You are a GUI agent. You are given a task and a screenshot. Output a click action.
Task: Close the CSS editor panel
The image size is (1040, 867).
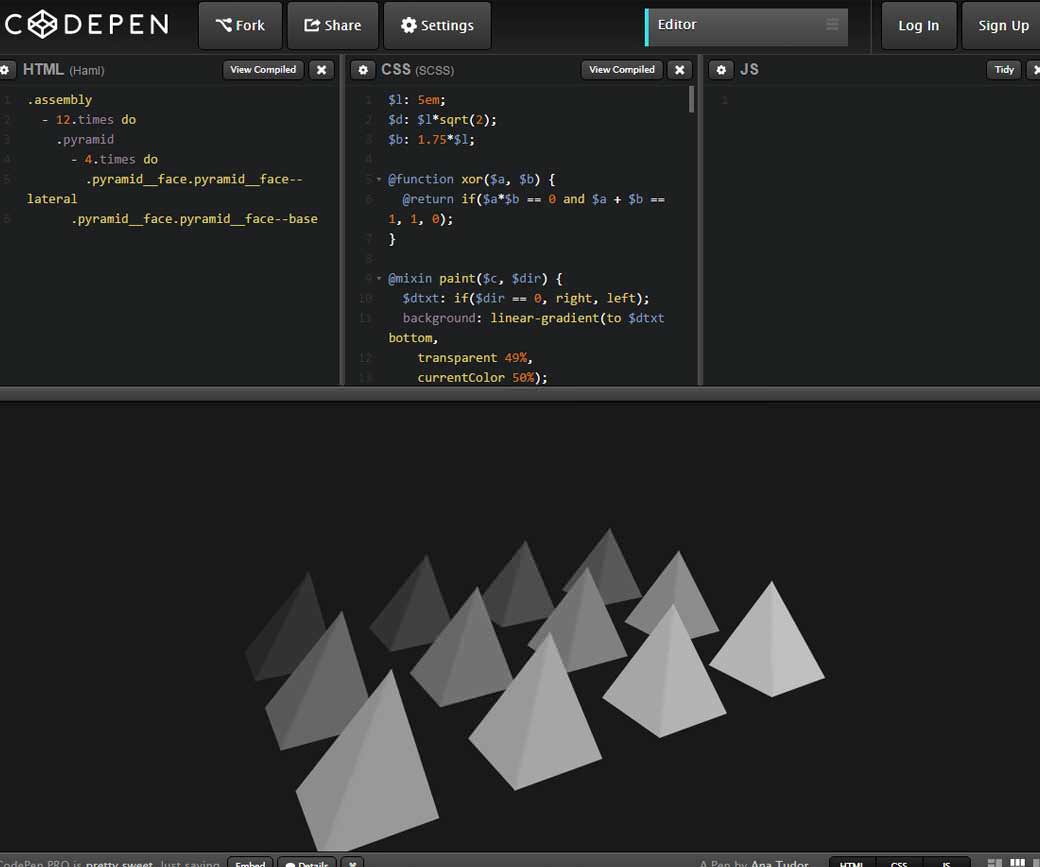[679, 70]
